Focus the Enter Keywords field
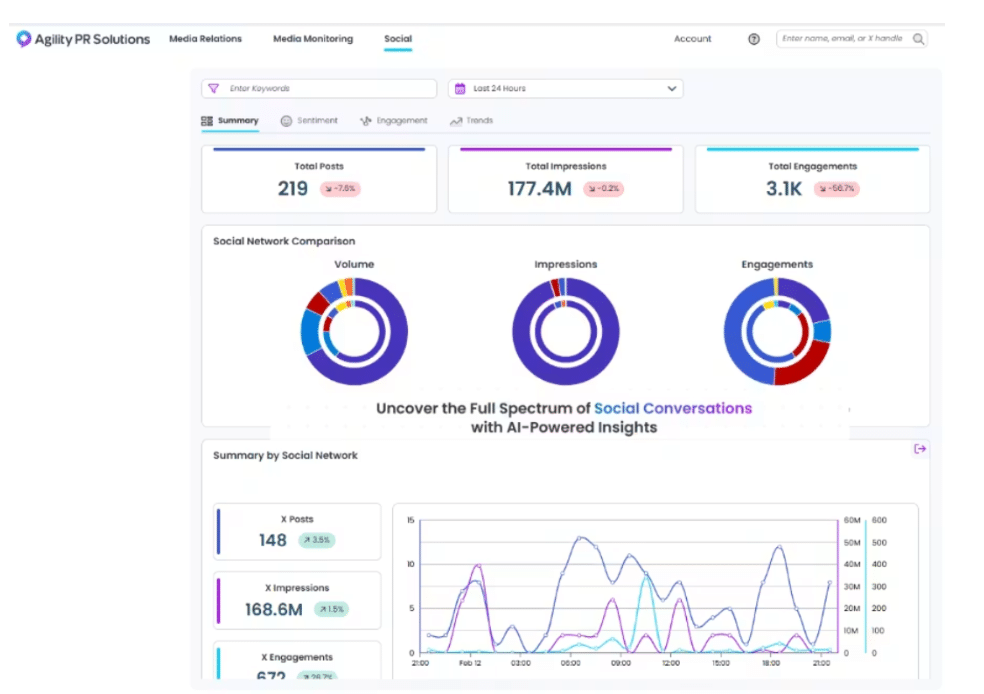This screenshot has width=984, height=694. pos(319,88)
